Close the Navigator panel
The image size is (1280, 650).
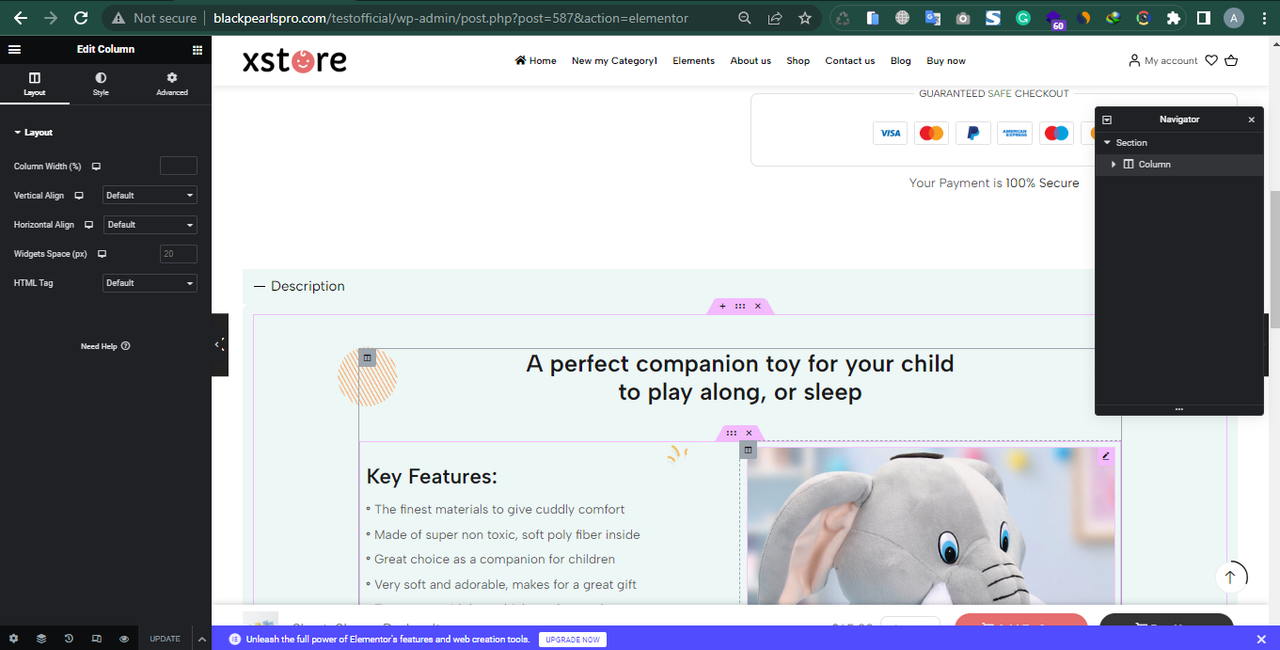pos(1251,119)
